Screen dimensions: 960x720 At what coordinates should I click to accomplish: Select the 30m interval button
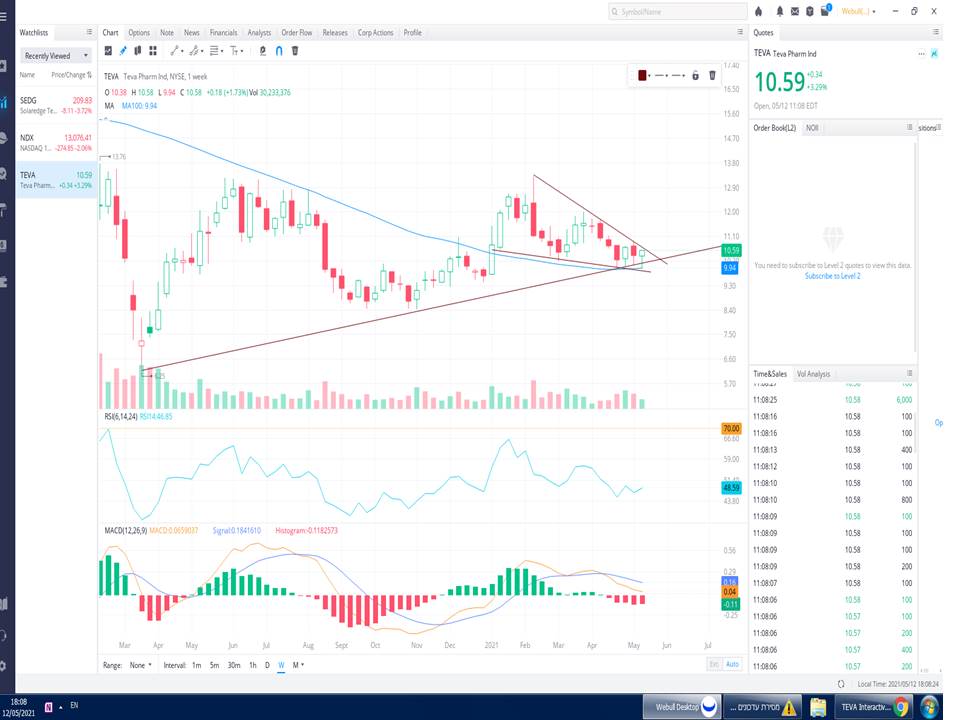(x=233, y=664)
